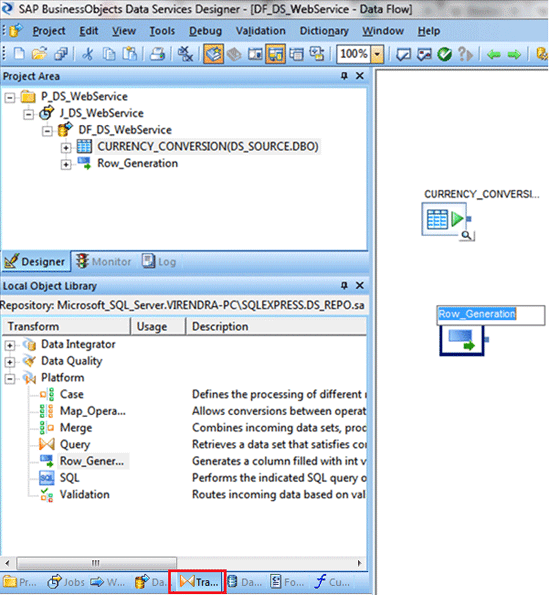Click the Validate All Objects icon

click(424, 54)
